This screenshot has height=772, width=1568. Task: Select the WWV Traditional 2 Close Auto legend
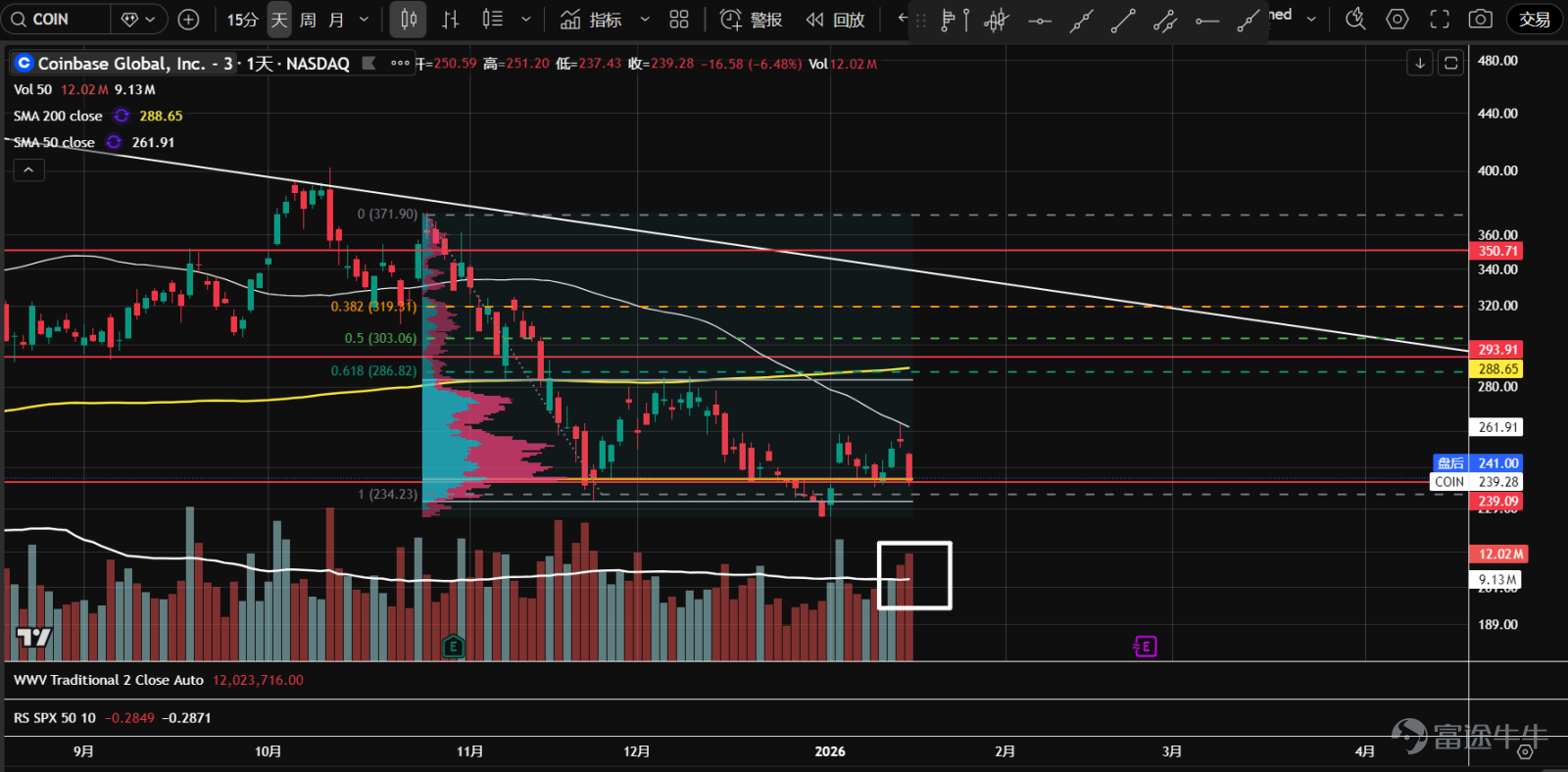109,680
